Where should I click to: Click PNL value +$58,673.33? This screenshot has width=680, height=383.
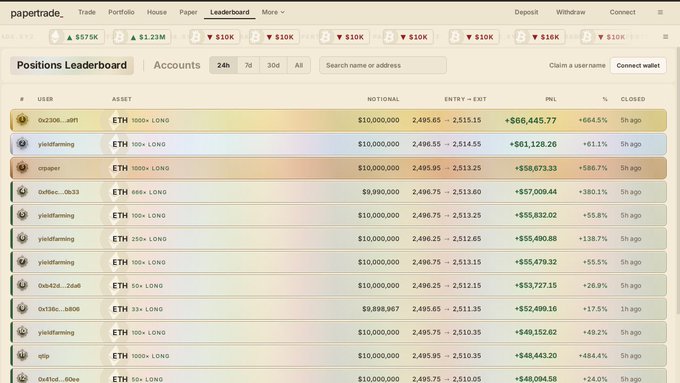click(x=536, y=168)
